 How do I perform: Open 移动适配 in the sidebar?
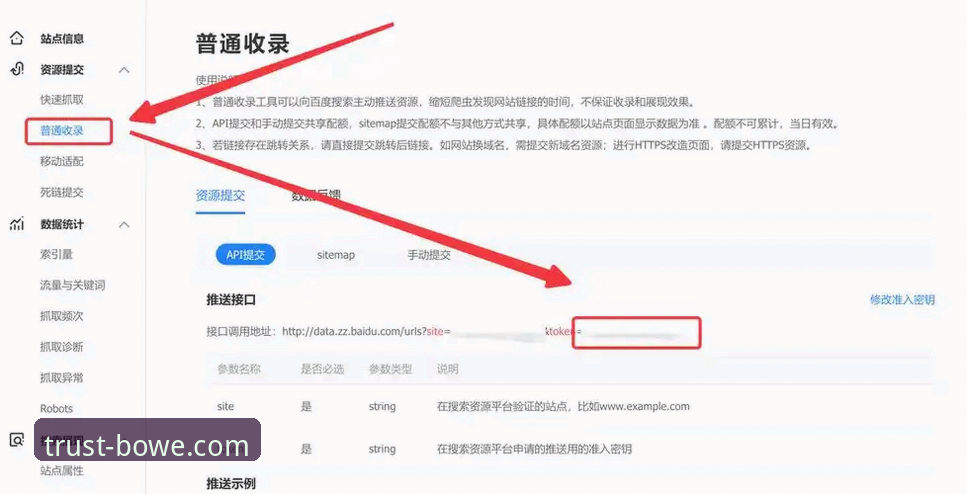[62, 162]
